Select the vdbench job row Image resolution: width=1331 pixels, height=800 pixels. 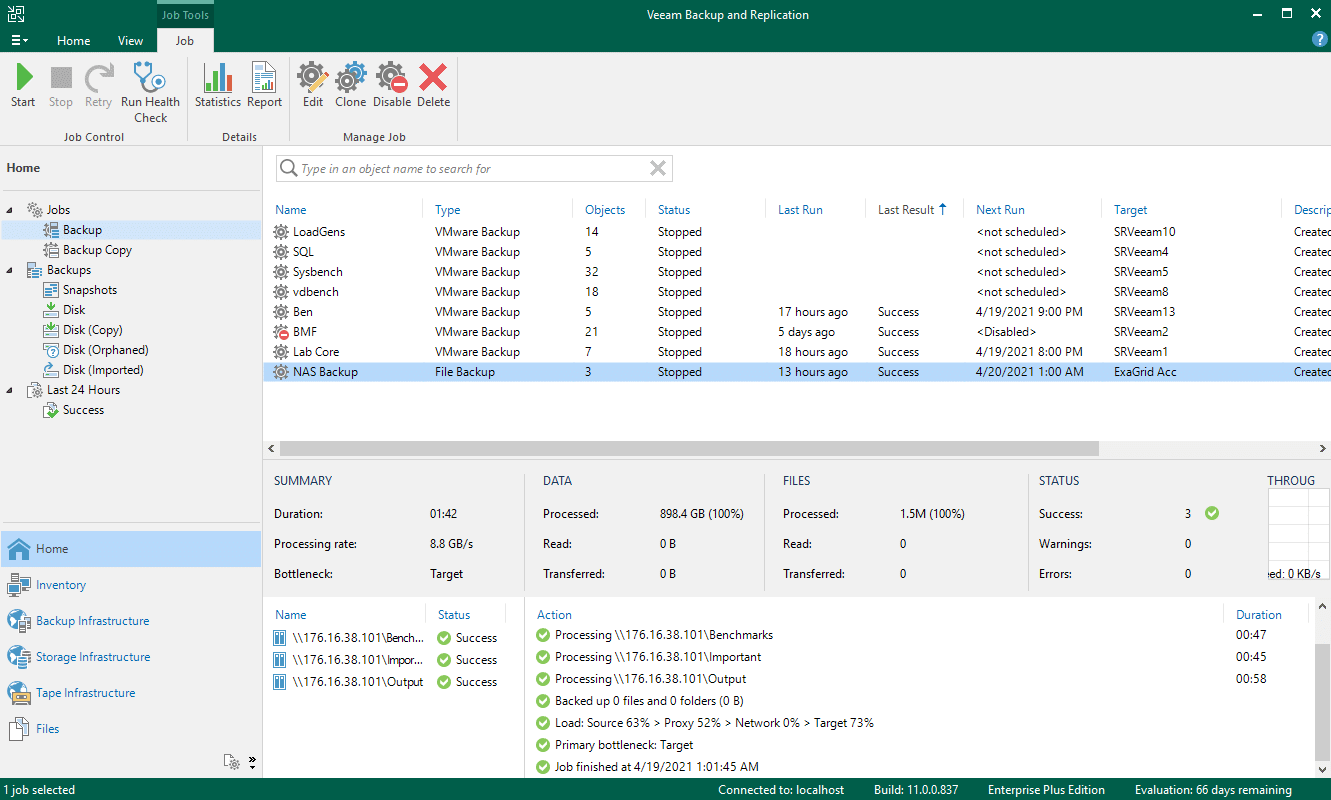pyautogui.click(x=796, y=292)
